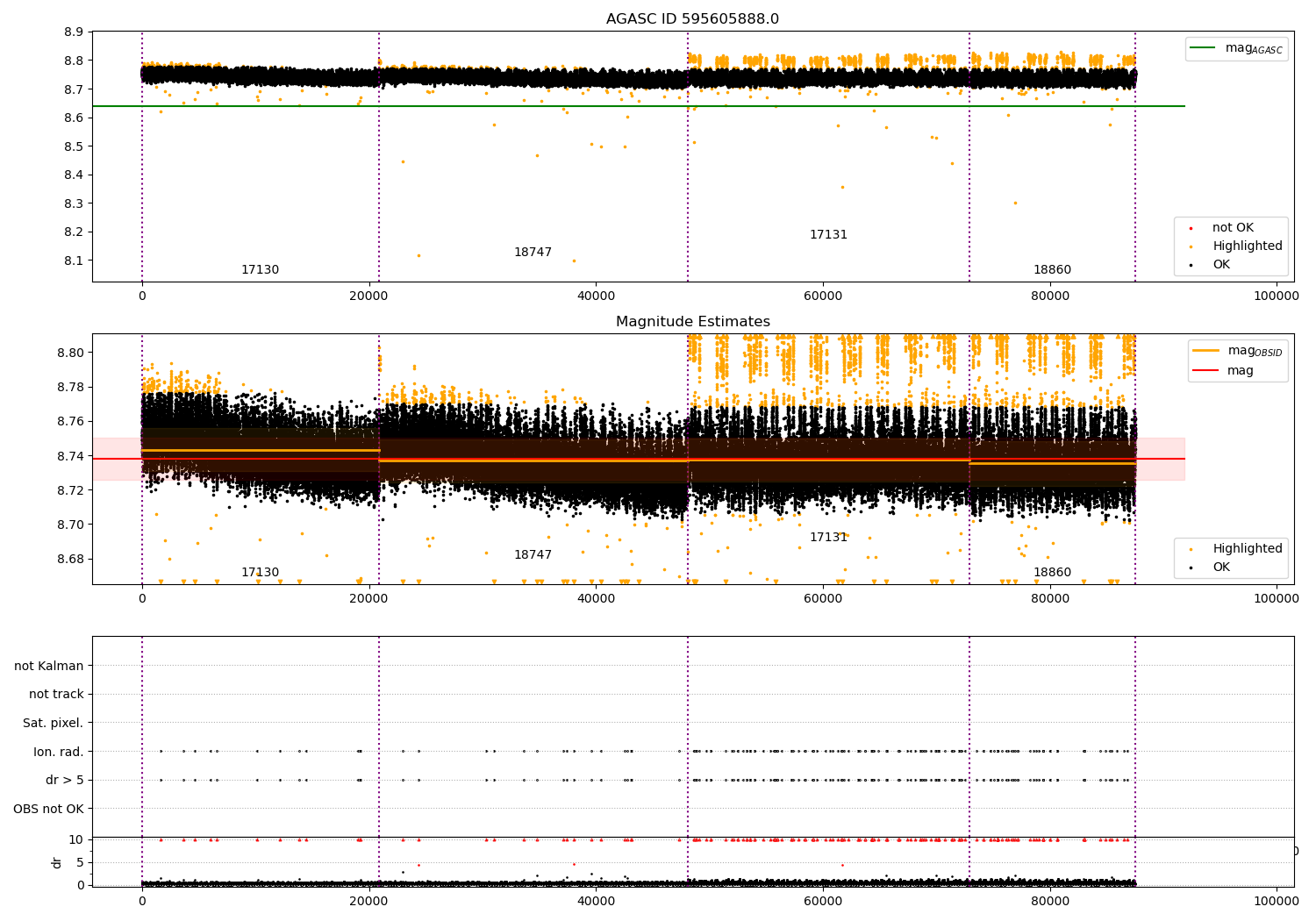The height and width of the screenshot is (921, 1316).
Task: Click 'OK' legend entry in the top plot
Action: (1220, 265)
